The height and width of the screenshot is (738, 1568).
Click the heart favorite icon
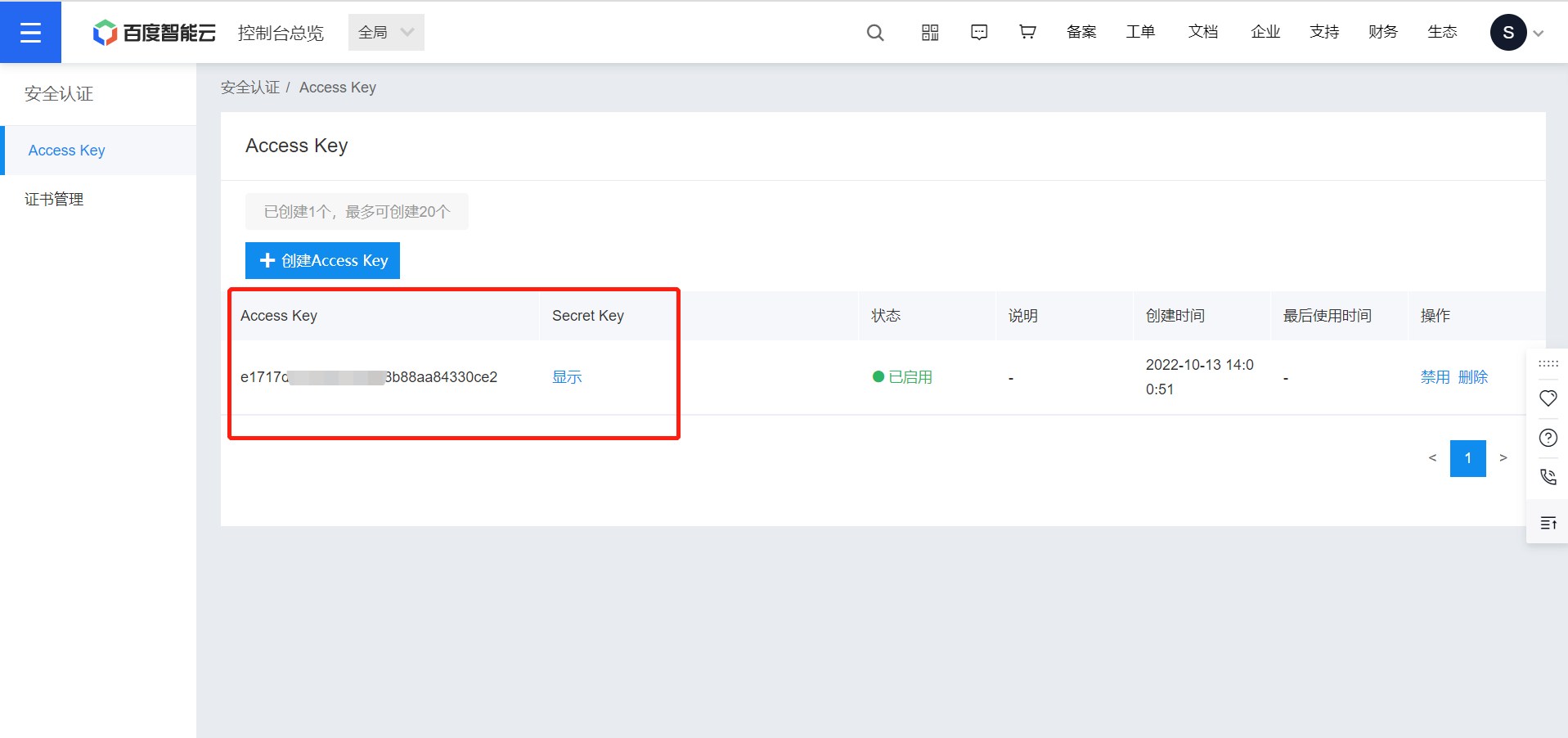1548,398
